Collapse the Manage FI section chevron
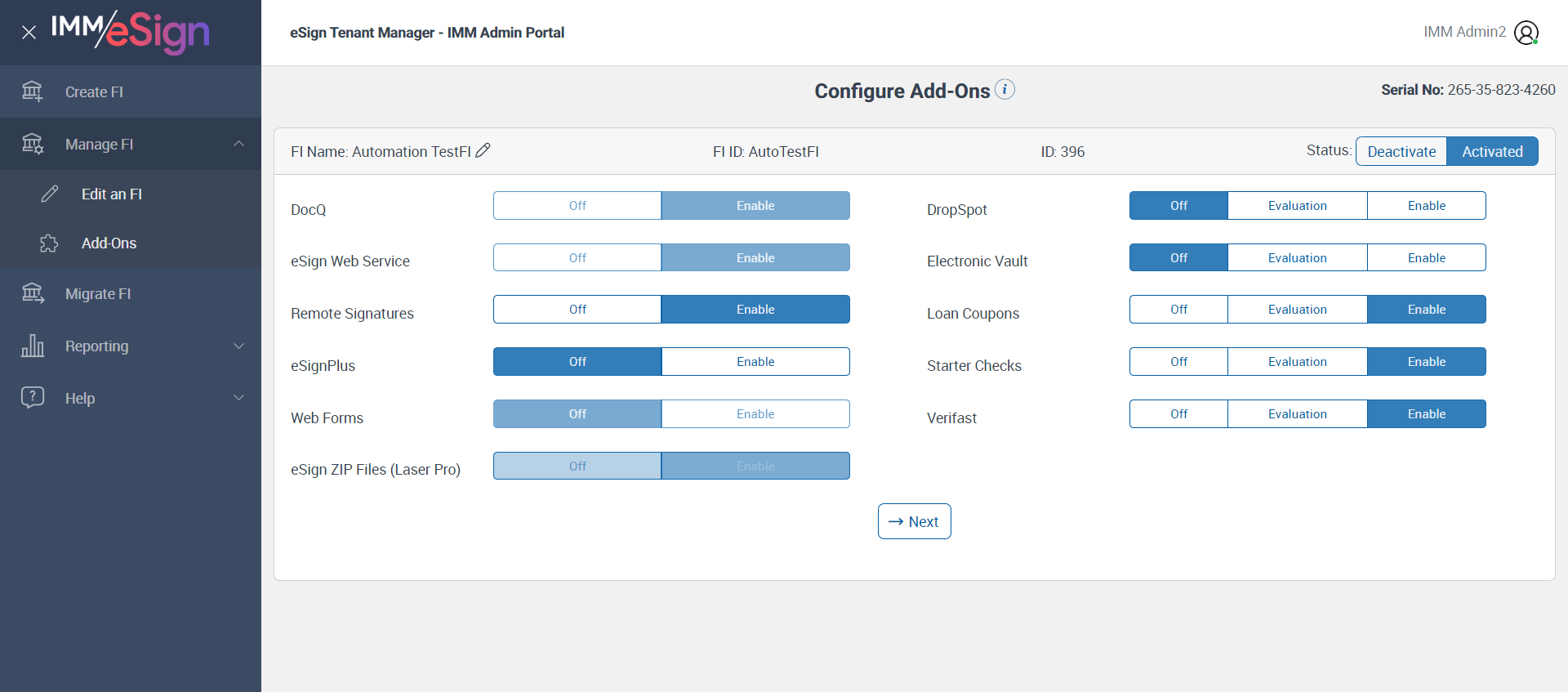This screenshot has height=692, width=1568. tap(238, 144)
